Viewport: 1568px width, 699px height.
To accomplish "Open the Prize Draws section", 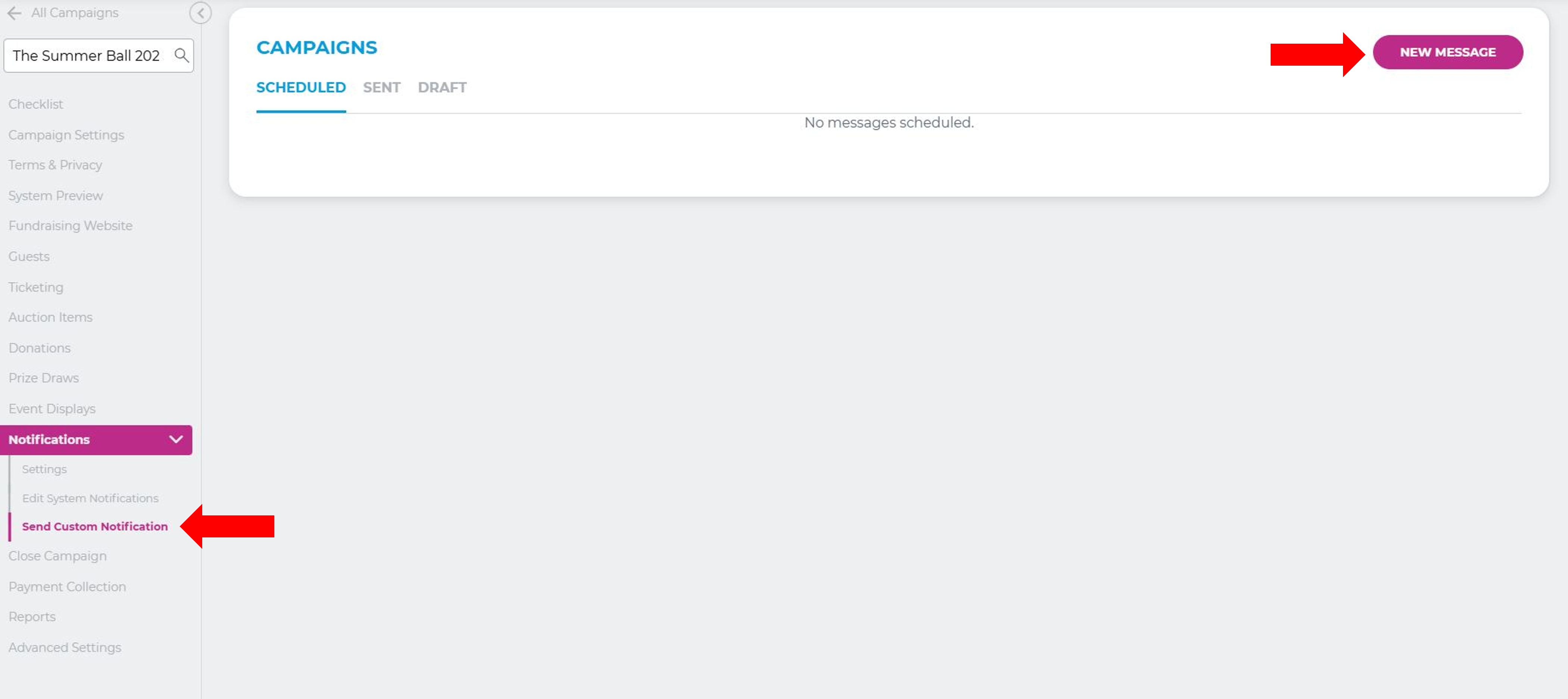I will [x=43, y=378].
